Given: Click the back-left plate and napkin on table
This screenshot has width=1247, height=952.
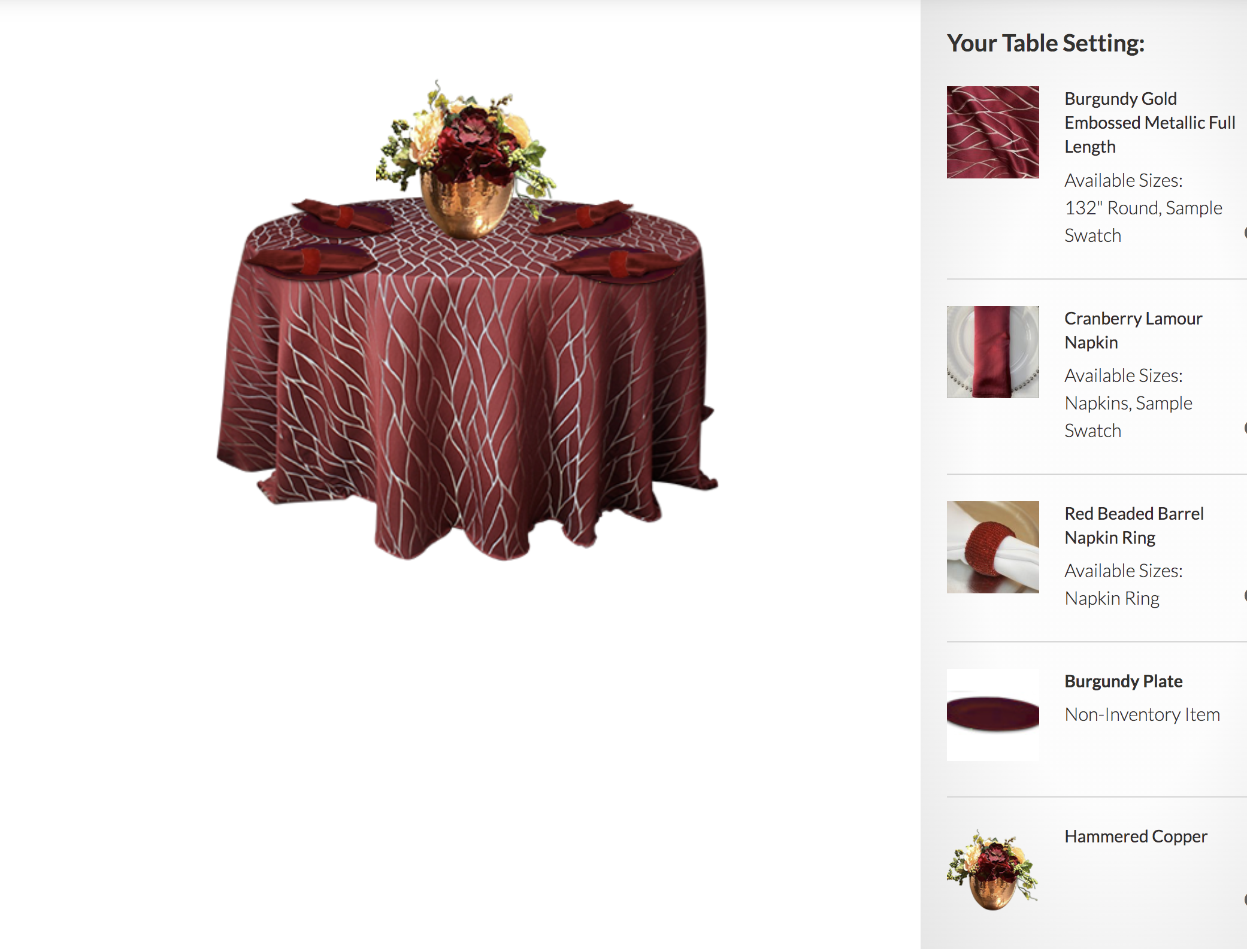Looking at the screenshot, I should pyautogui.click(x=344, y=217).
